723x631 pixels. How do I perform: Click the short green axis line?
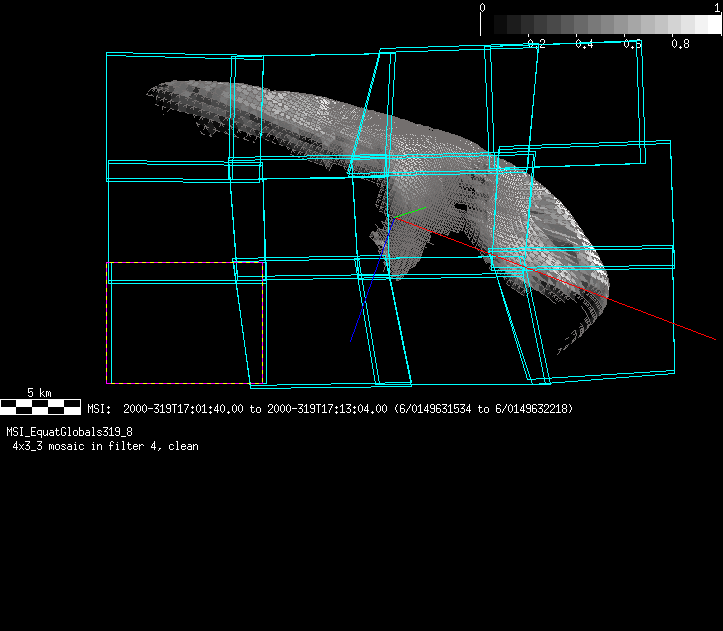coord(409,212)
